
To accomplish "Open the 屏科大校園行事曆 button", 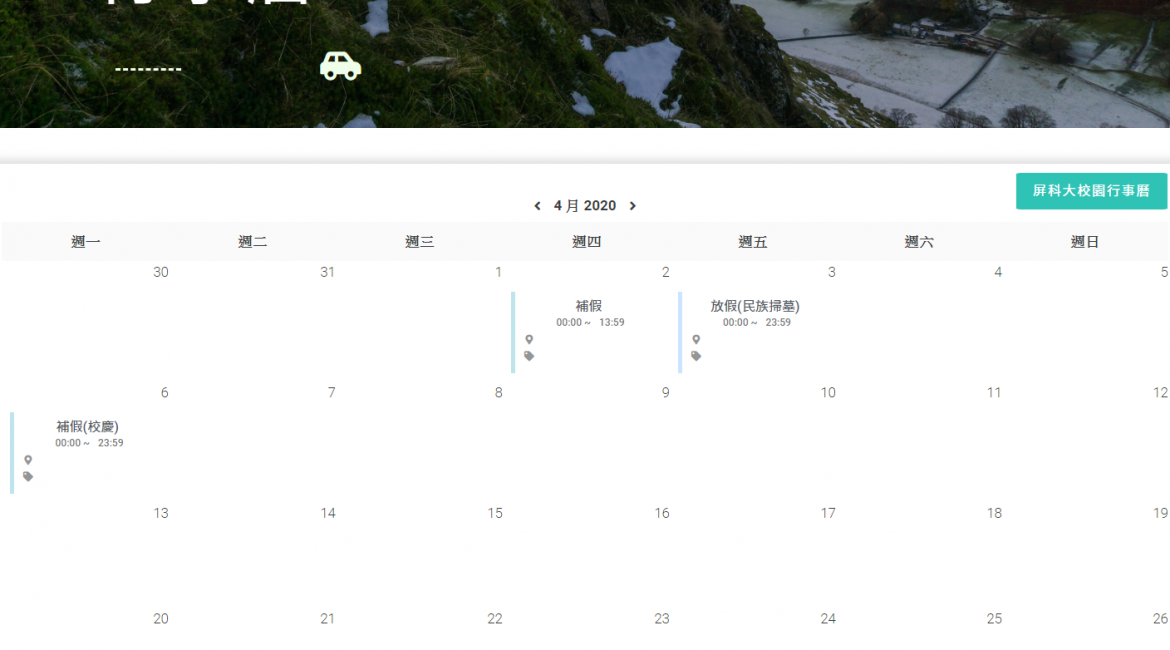I will [x=1091, y=191].
